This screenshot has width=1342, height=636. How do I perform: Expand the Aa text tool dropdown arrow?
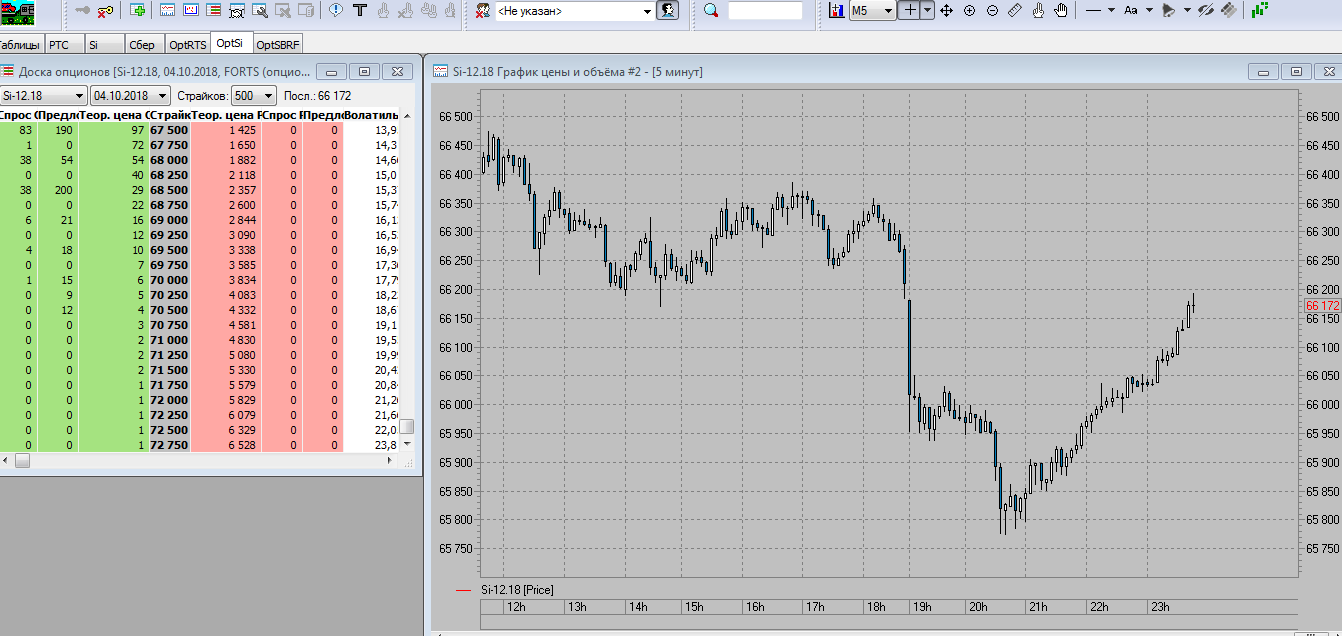click(1149, 10)
